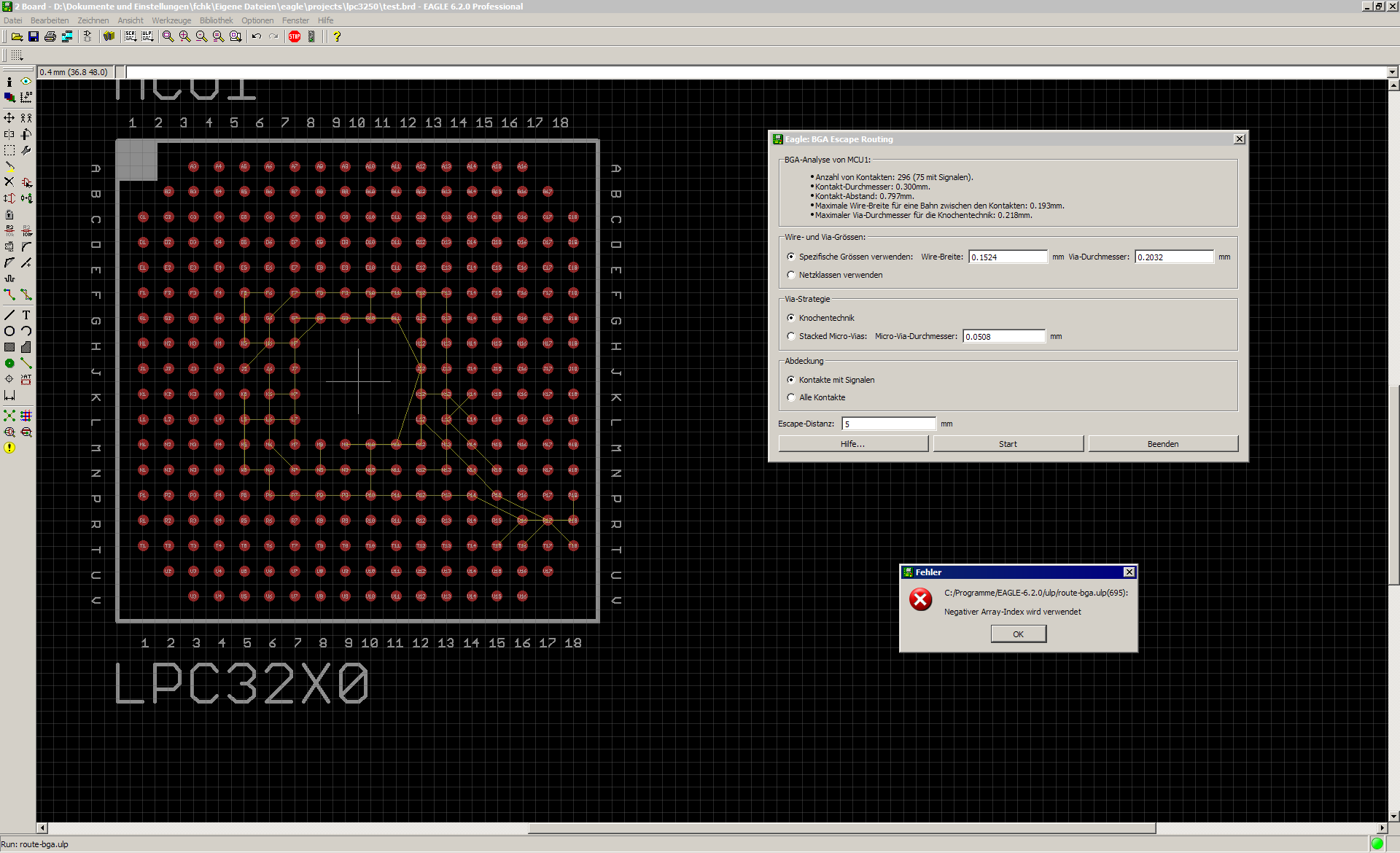
Task: Click the scroll right arrow at bottom
Action: (x=1382, y=828)
